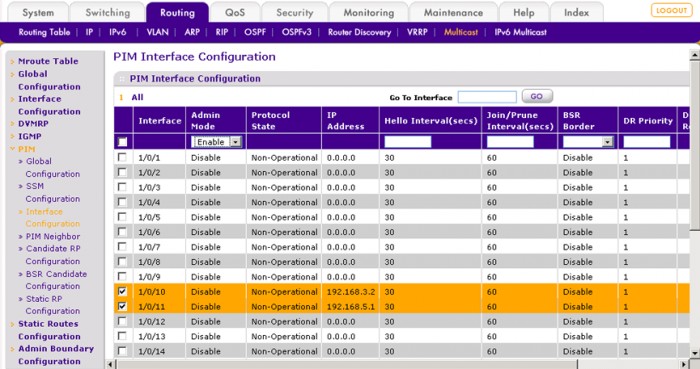This screenshot has height=369, width=700.
Task: Open Routing Table submenu
Action: pos(44,32)
